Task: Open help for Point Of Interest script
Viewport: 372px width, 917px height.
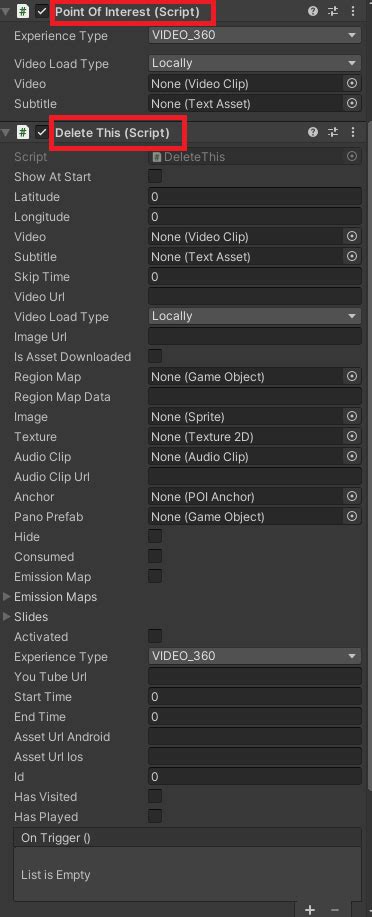Action: pos(313,11)
